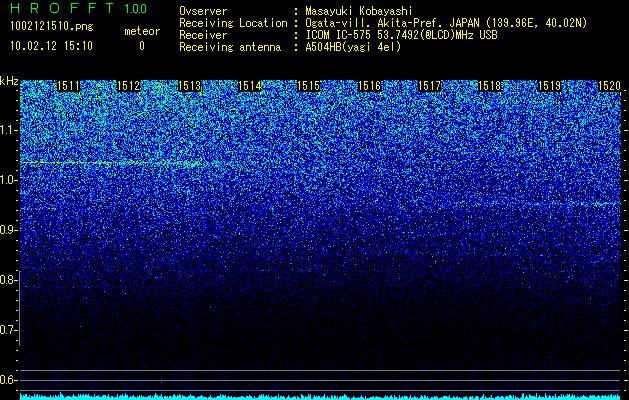The image size is (629, 400).
Task: Click the Receiver field label
Action: (x=203, y=35)
